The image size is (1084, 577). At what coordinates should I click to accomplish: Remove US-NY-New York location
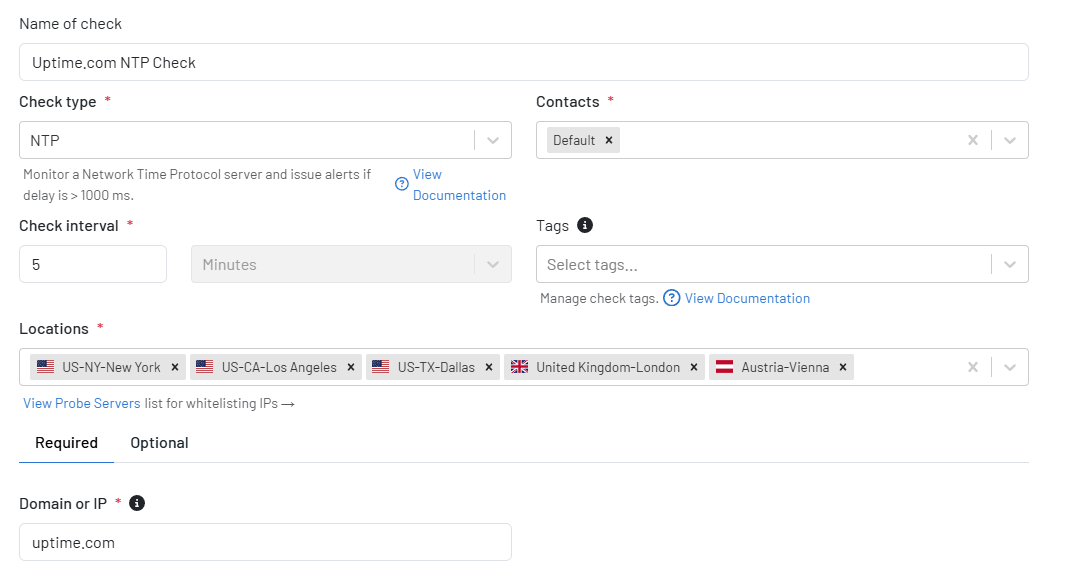[x=175, y=368]
